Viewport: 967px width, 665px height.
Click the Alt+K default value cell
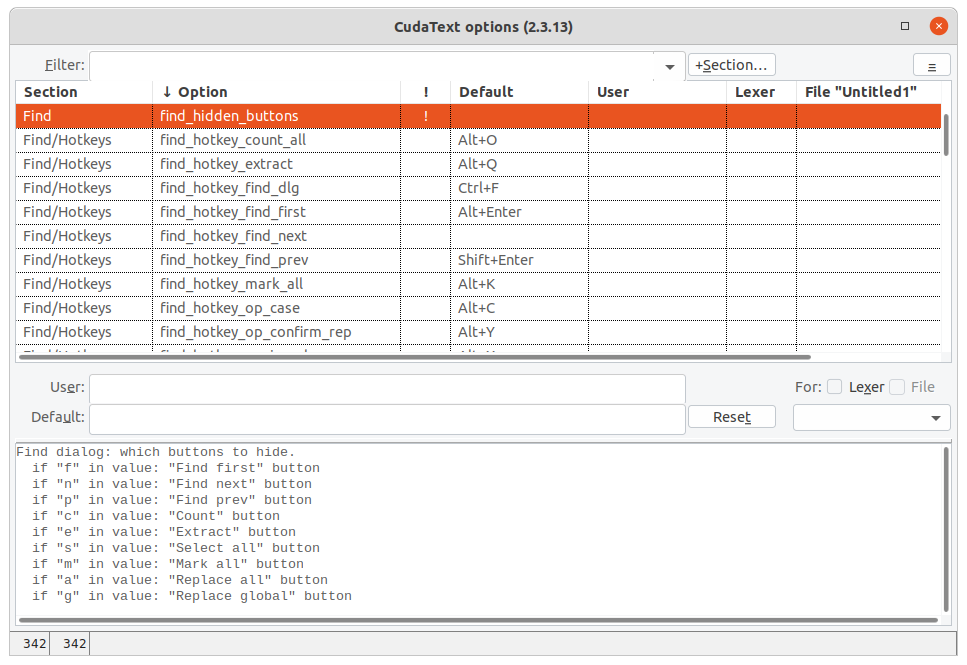[519, 284]
